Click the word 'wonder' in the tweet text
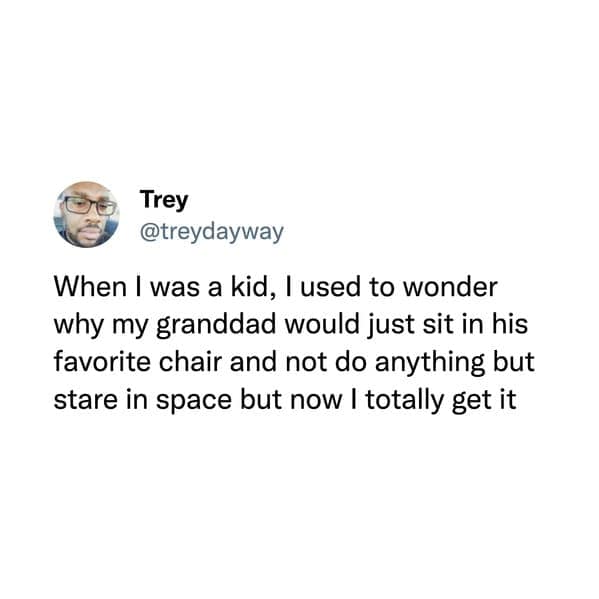Viewport: 599px width, 599px height. [450, 287]
